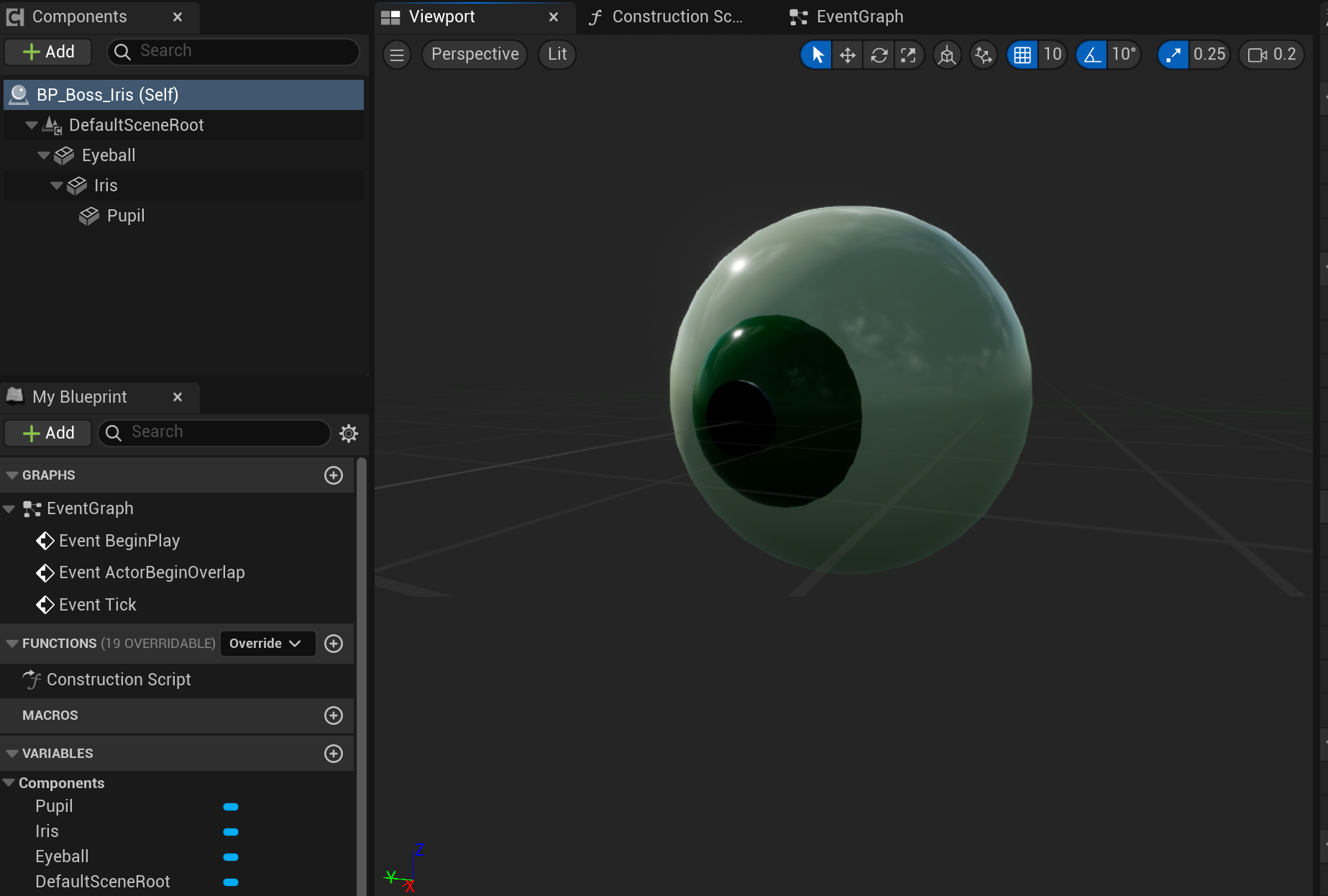Click the Iris static mesh component icon
Viewport: 1328px width, 896px height.
pos(77,186)
